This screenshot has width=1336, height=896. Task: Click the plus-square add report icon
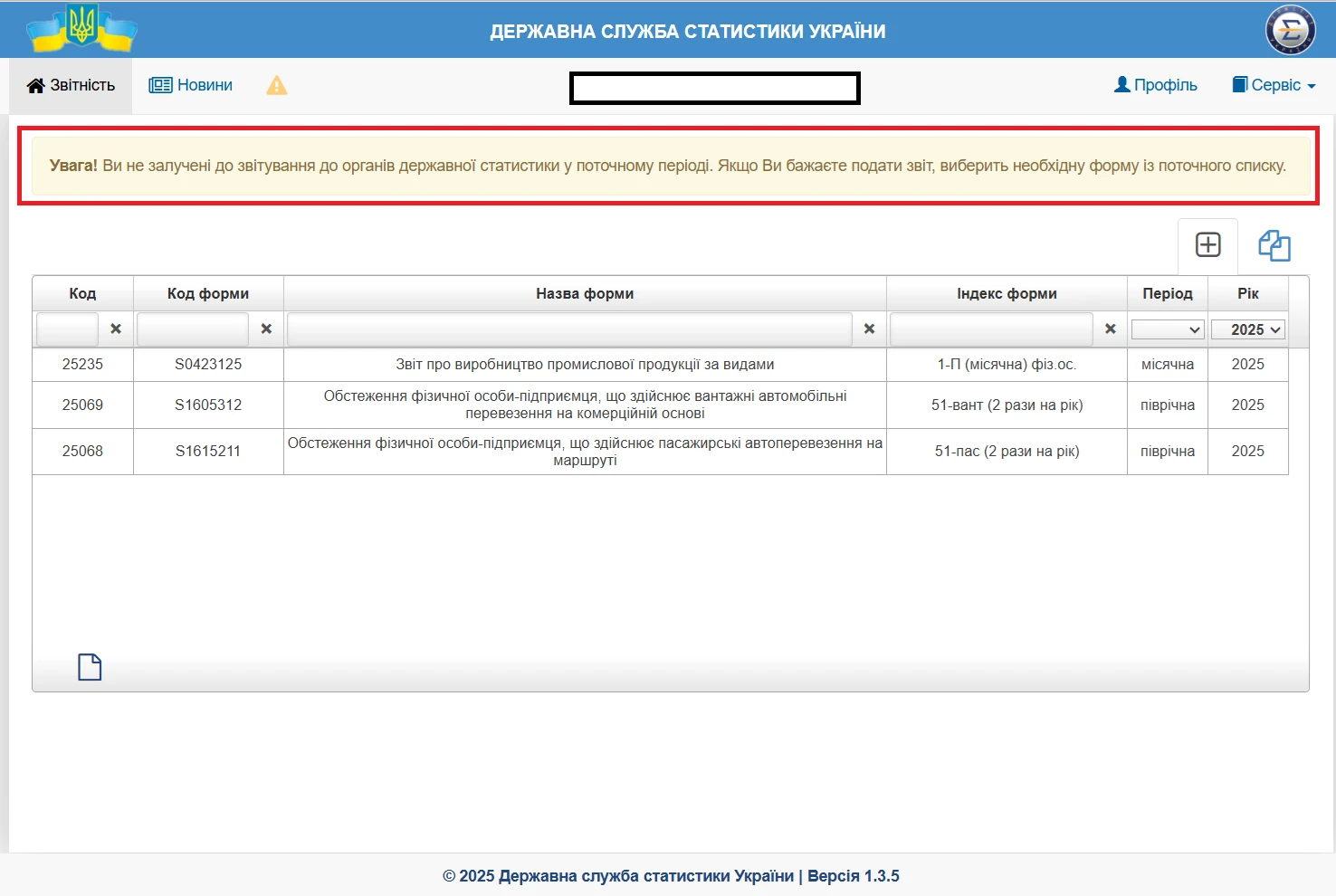pos(1208,244)
